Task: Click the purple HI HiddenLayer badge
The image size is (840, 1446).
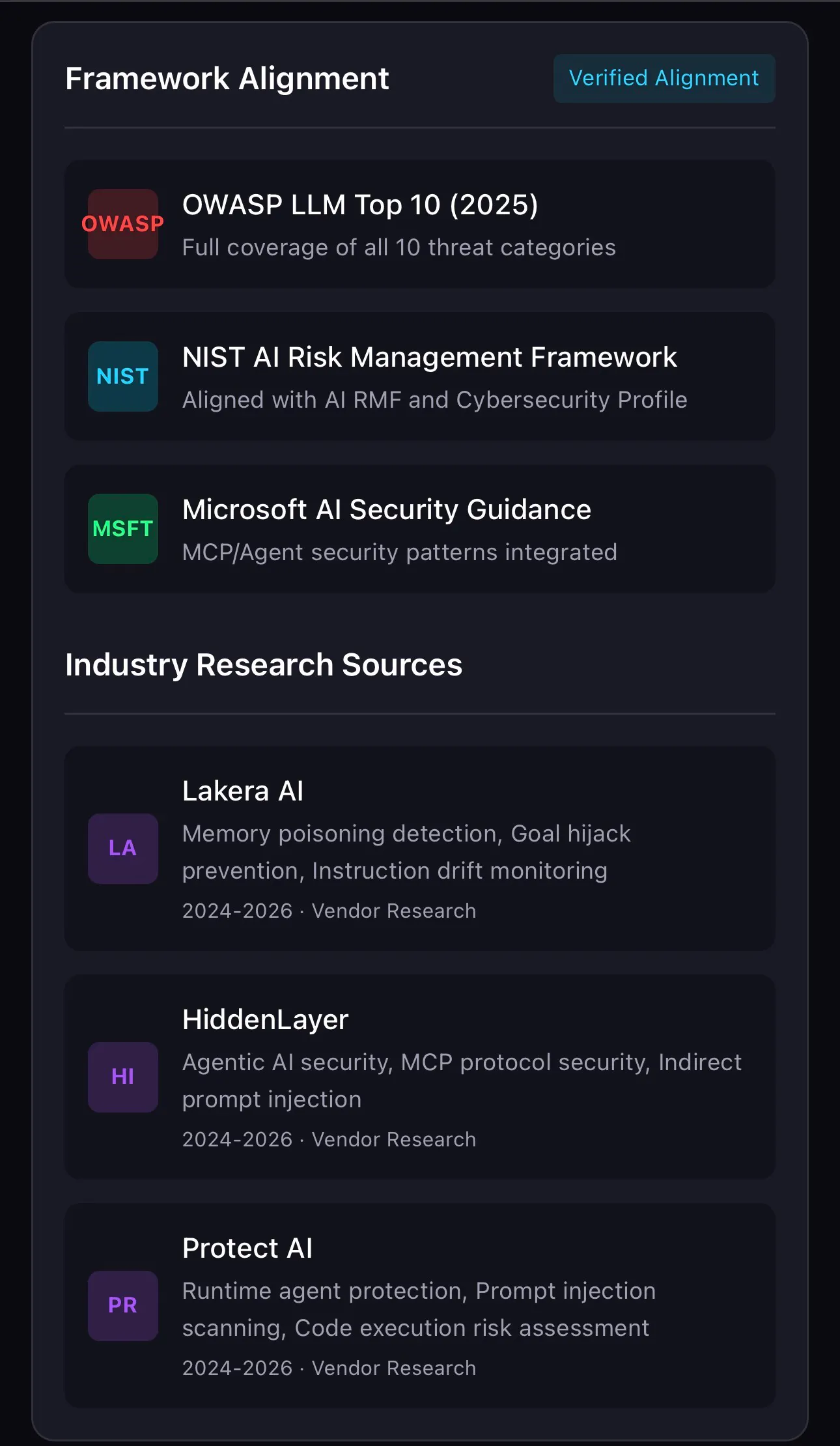Action: [x=123, y=1077]
